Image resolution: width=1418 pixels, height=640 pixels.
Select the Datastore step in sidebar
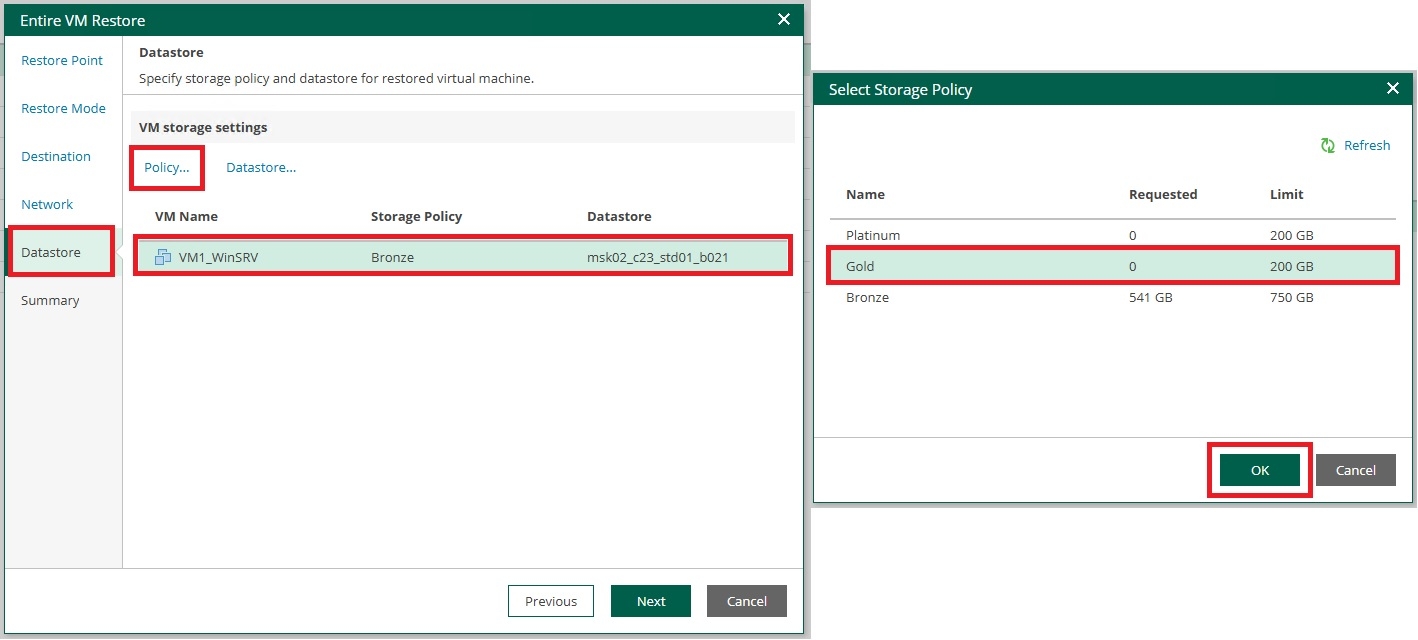(60, 253)
